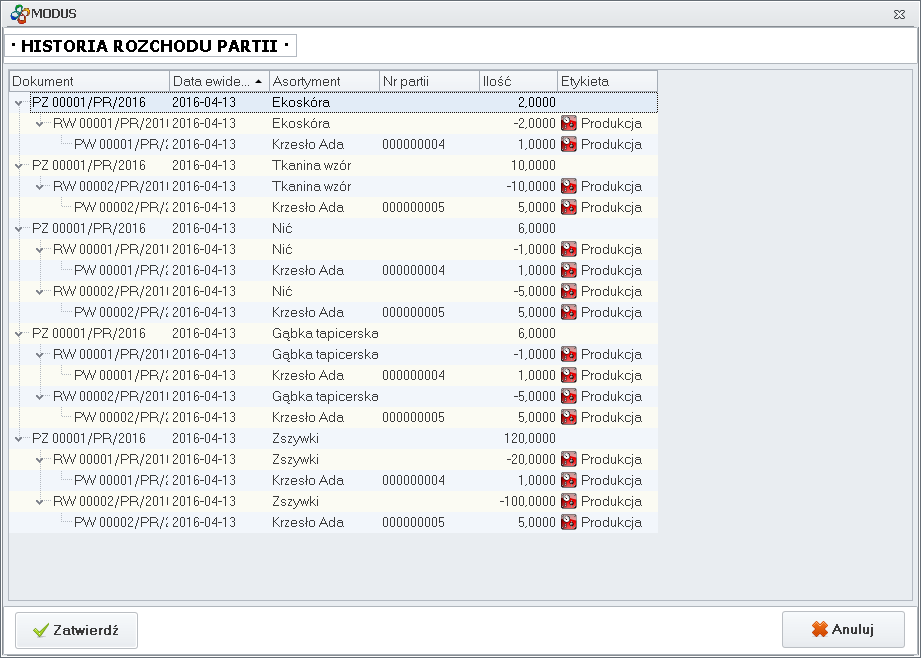Viewport: 921px width, 658px height.
Task: Select the -100,0000 quantity cell
Action: 518,501
